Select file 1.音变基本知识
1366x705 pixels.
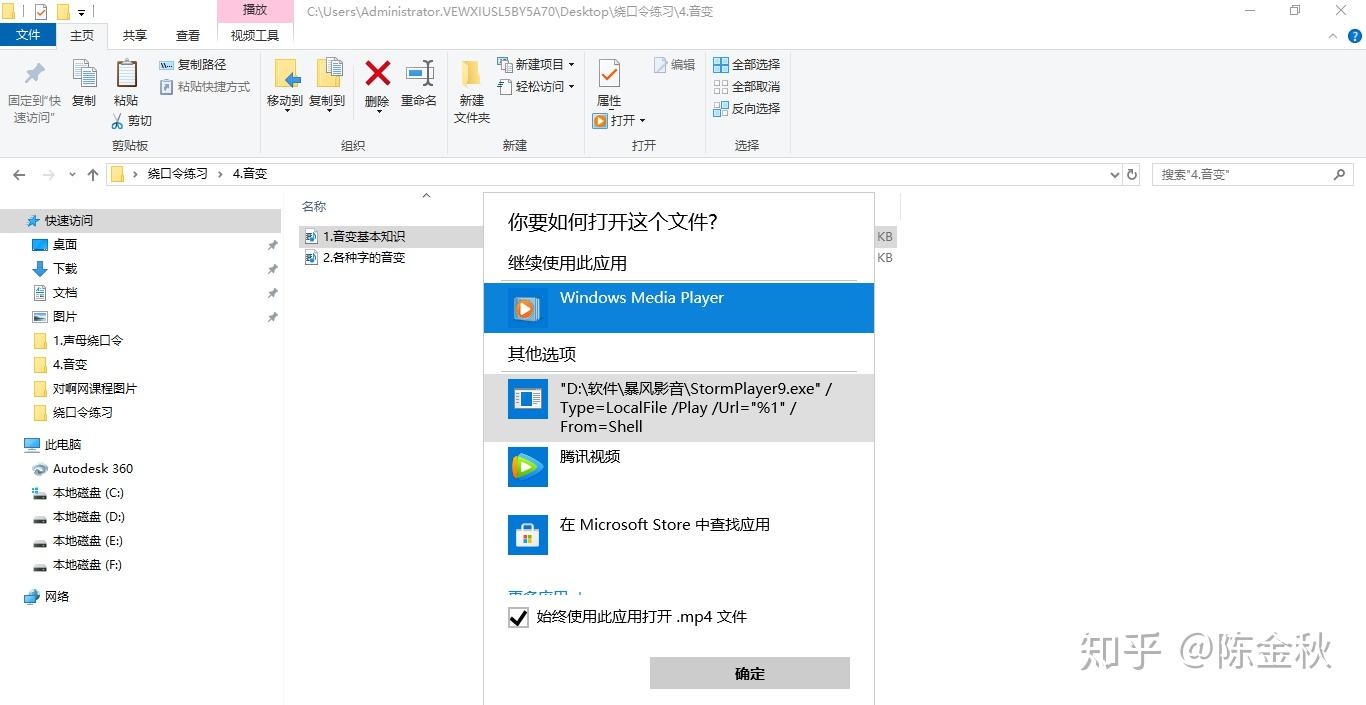[x=364, y=237]
